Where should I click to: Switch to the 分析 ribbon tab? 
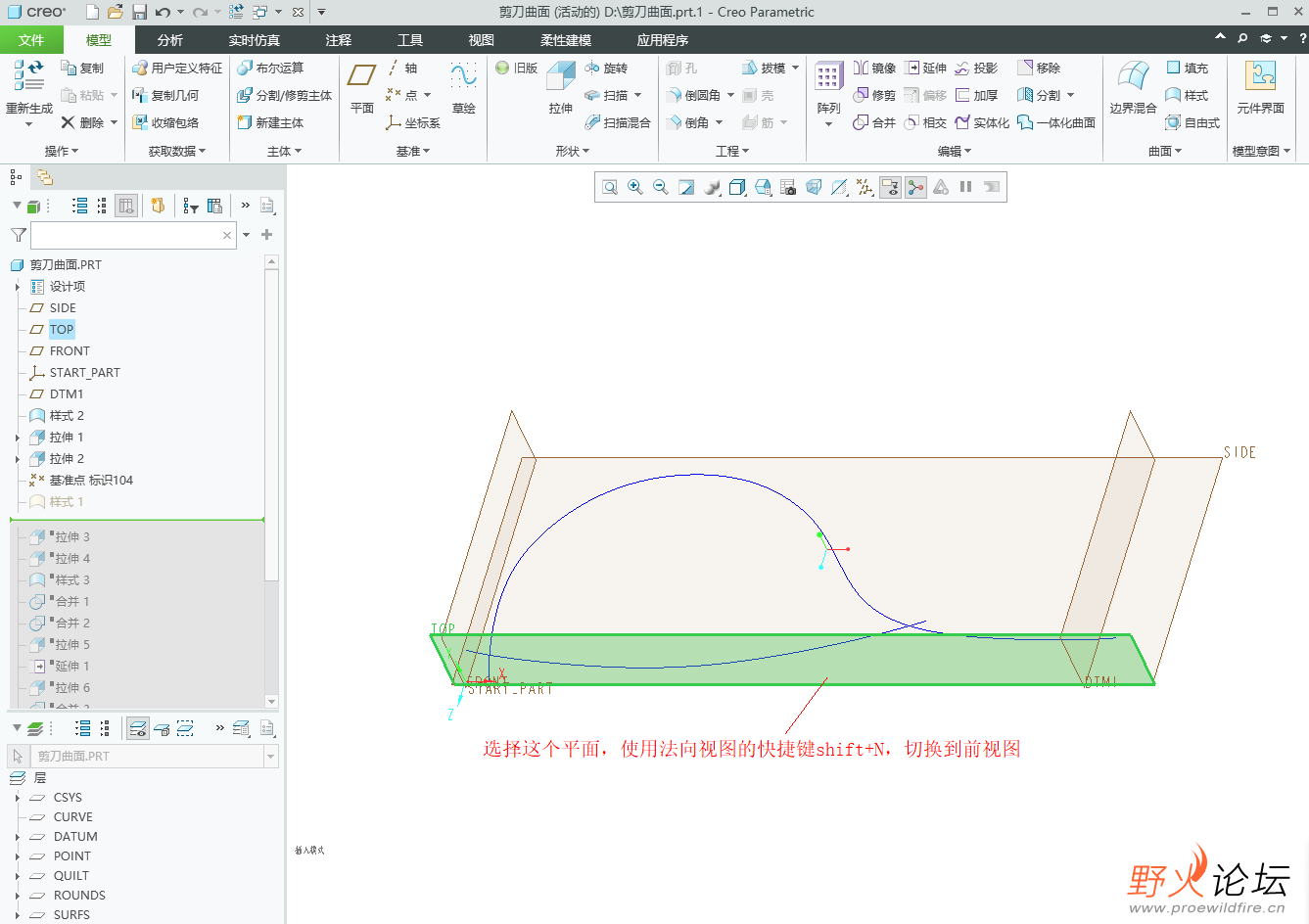(170, 40)
